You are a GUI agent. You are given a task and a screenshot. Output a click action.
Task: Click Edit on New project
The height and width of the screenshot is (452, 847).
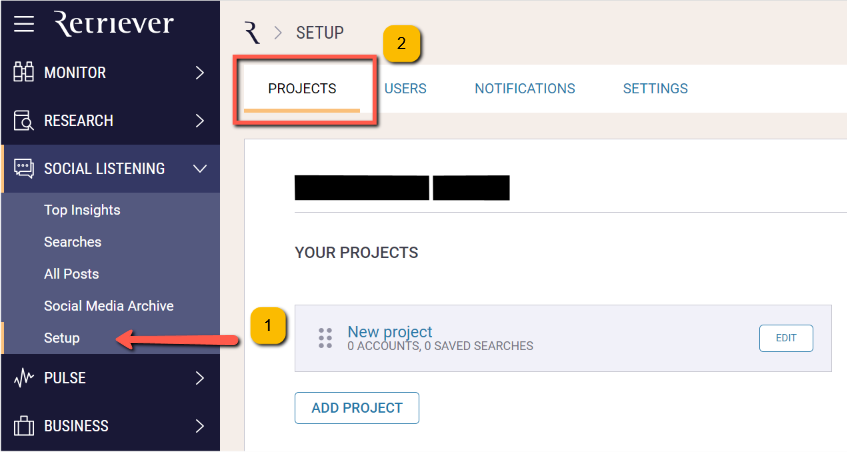(x=786, y=338)
